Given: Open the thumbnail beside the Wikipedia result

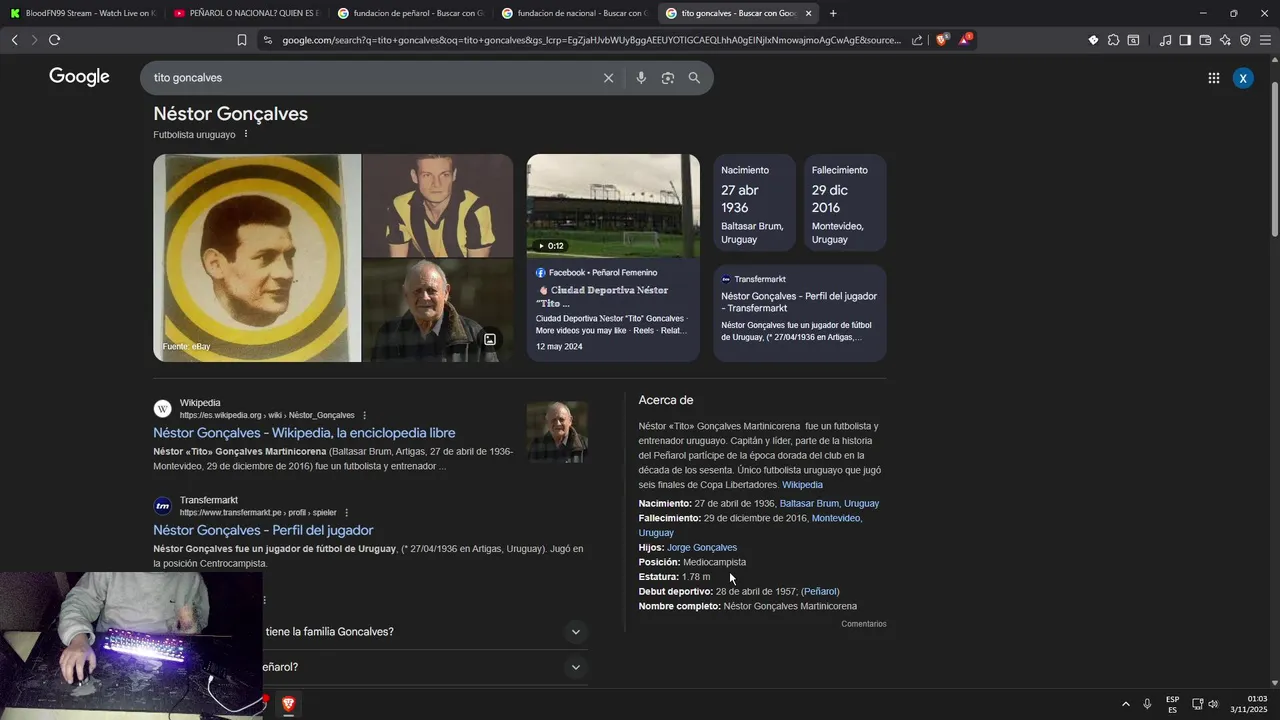Looking at the screenshot, I should tap(557, 432).
